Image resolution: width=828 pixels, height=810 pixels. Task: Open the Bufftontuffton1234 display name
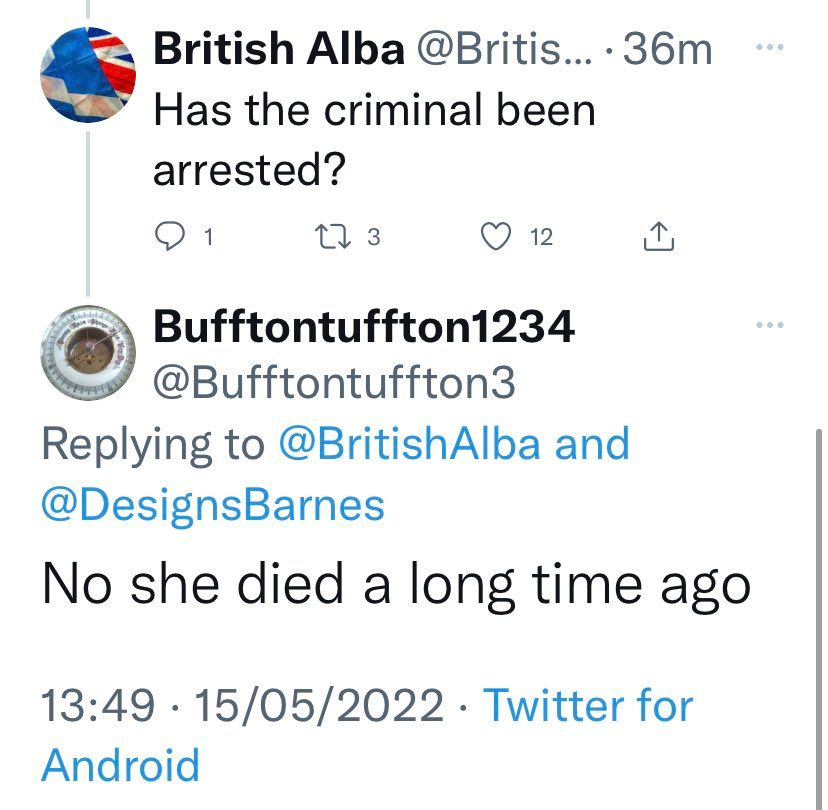363,326
